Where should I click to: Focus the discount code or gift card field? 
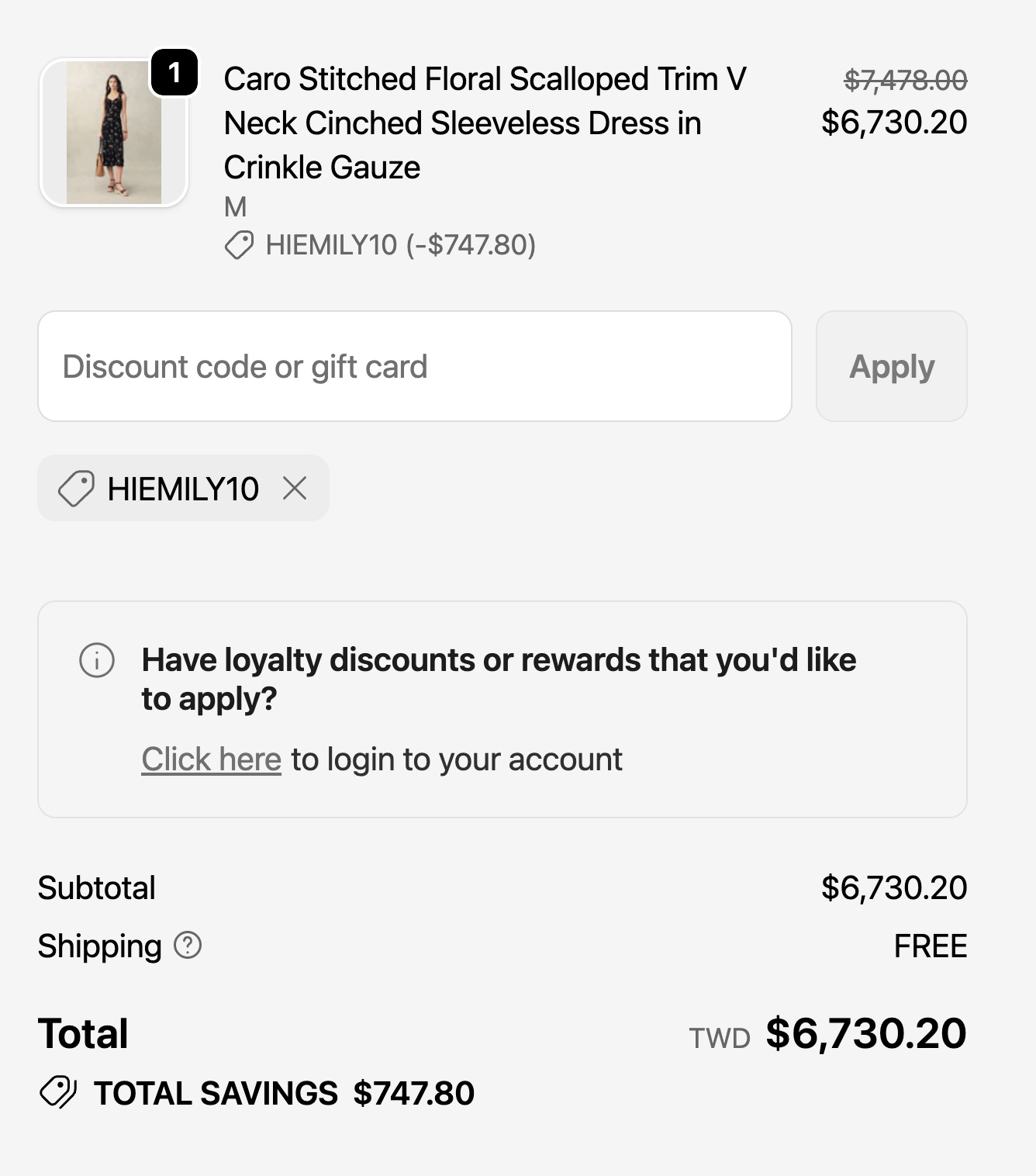pyautogui.click(x=415, y=366)
